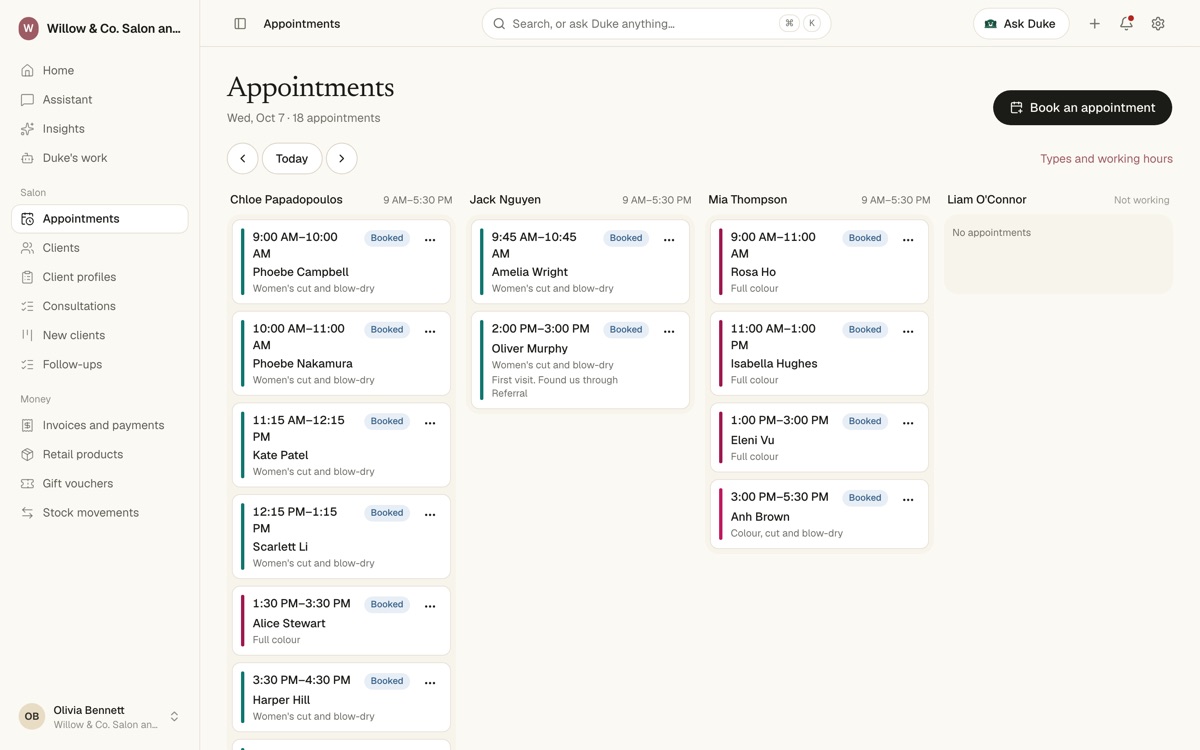Viewport: 1200px width, 750px height.
Task: Click client name Eleni Vu
Action: [753, 440]
